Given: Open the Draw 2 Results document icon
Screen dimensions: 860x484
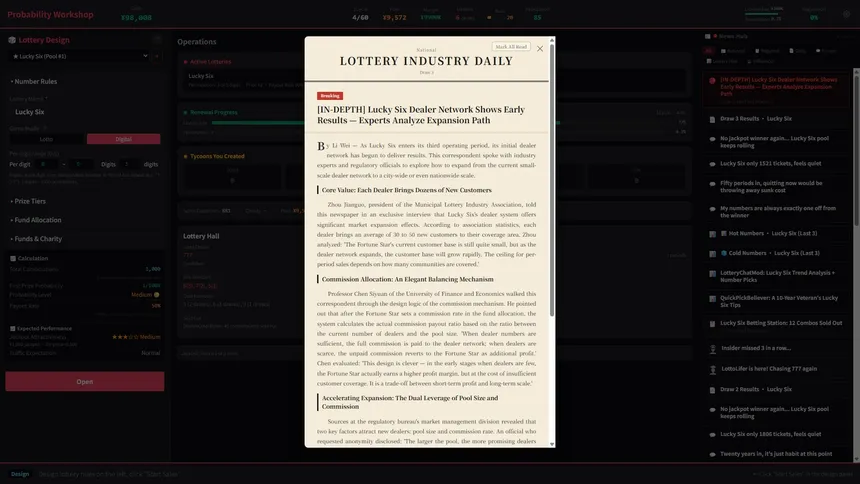Looking at the screenshot, I should click(x=712, y=390).
